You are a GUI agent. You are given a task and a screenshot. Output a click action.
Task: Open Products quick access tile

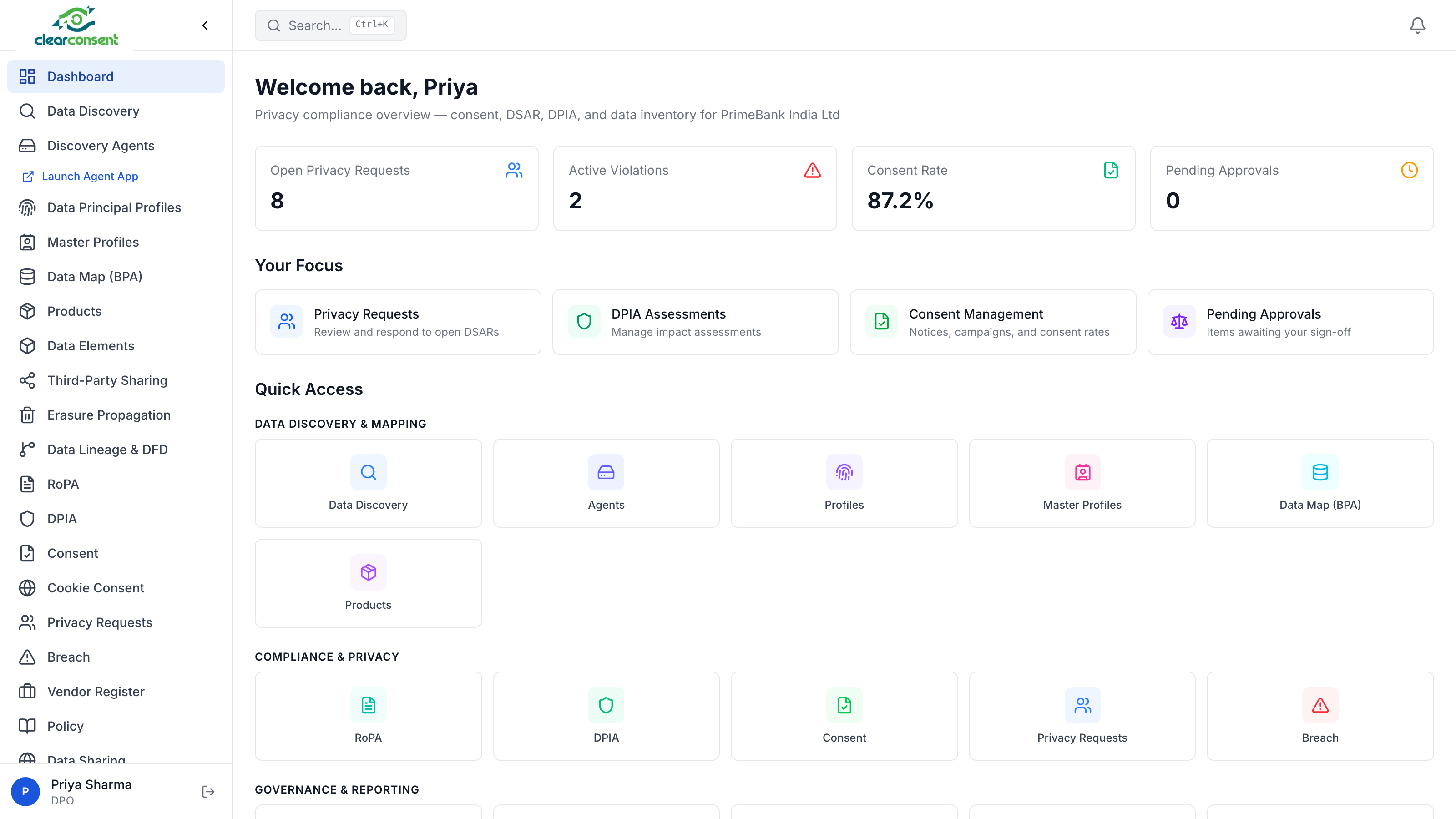368,583
